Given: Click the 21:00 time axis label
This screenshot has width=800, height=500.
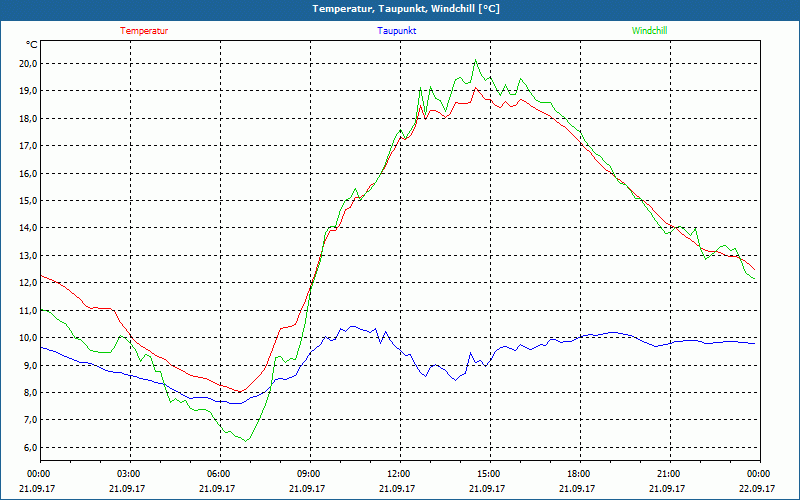Looking at the screenshot, I should click(x=670, y=474).
